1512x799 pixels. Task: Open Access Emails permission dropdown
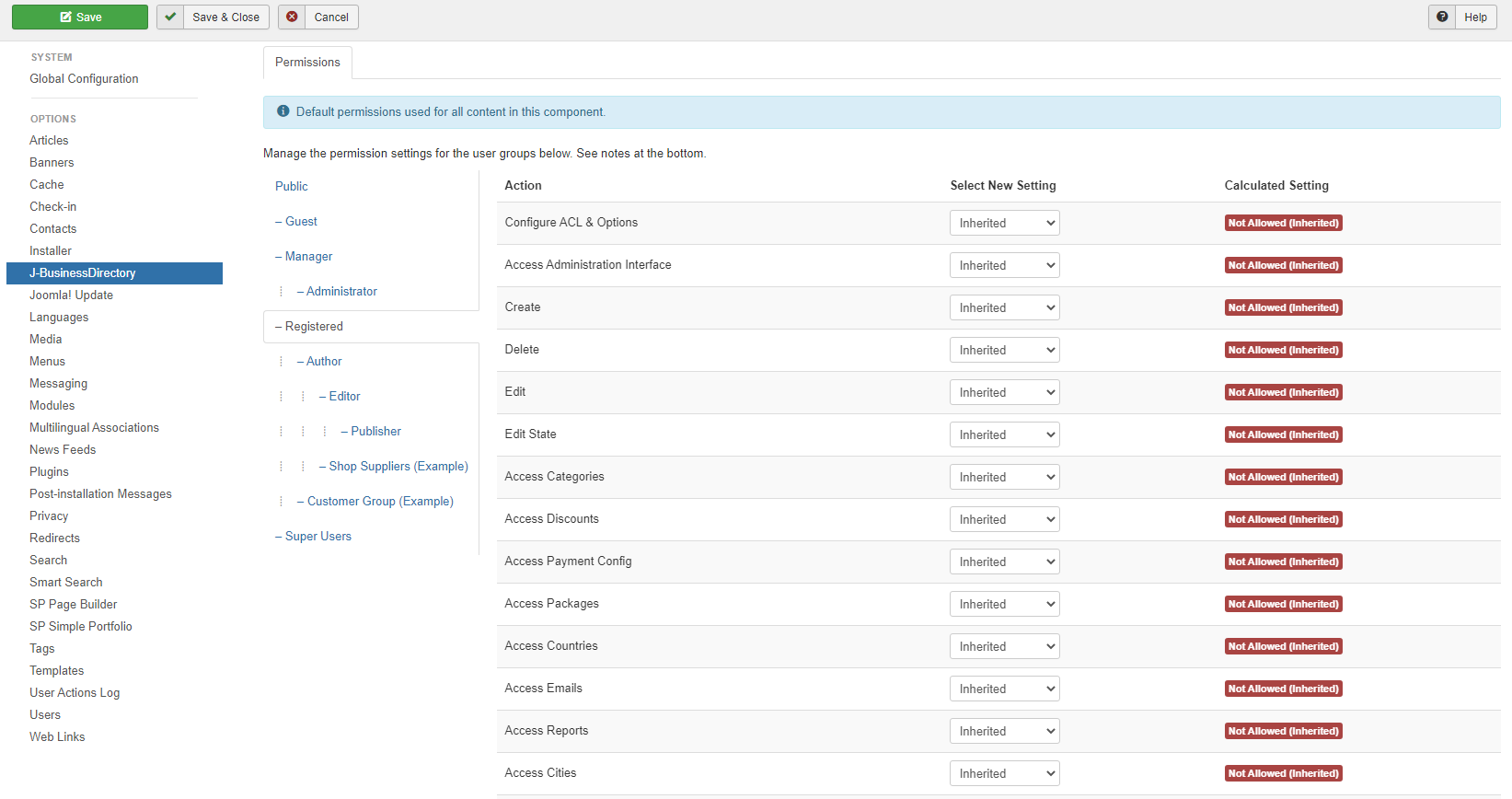pos(1004,689)
